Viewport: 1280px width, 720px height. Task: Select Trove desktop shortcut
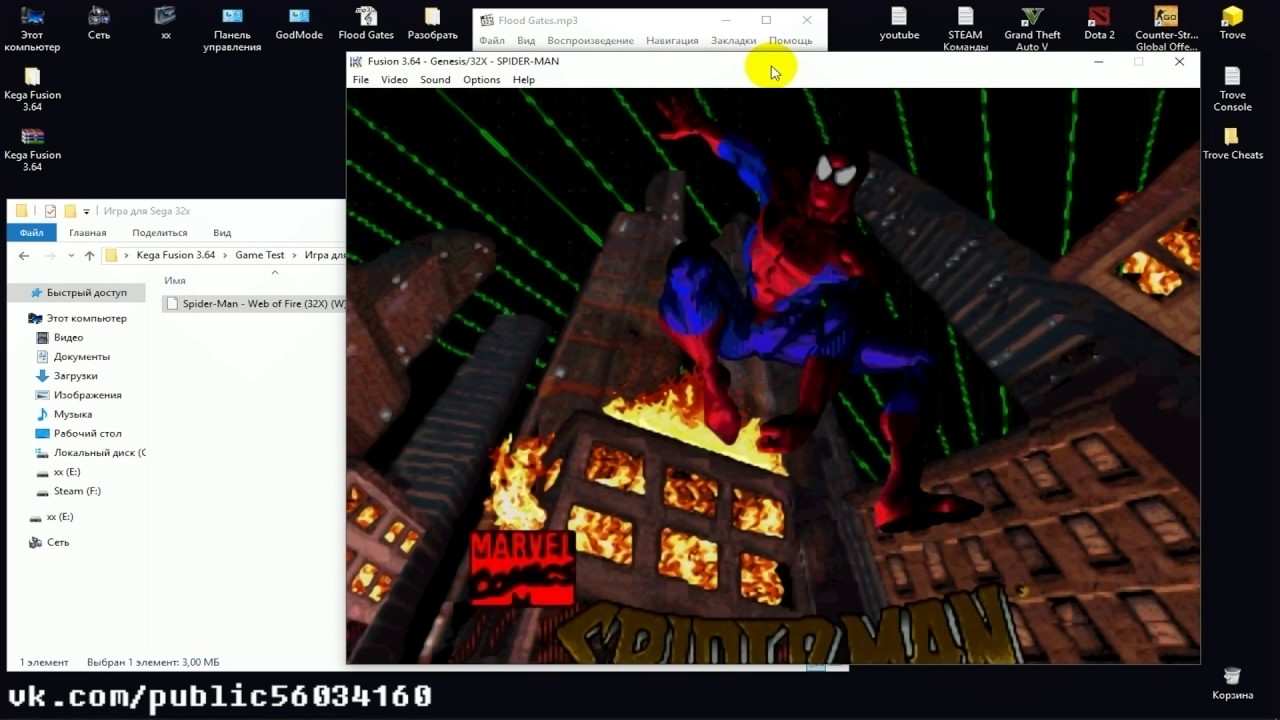[x=1232, y=24]
